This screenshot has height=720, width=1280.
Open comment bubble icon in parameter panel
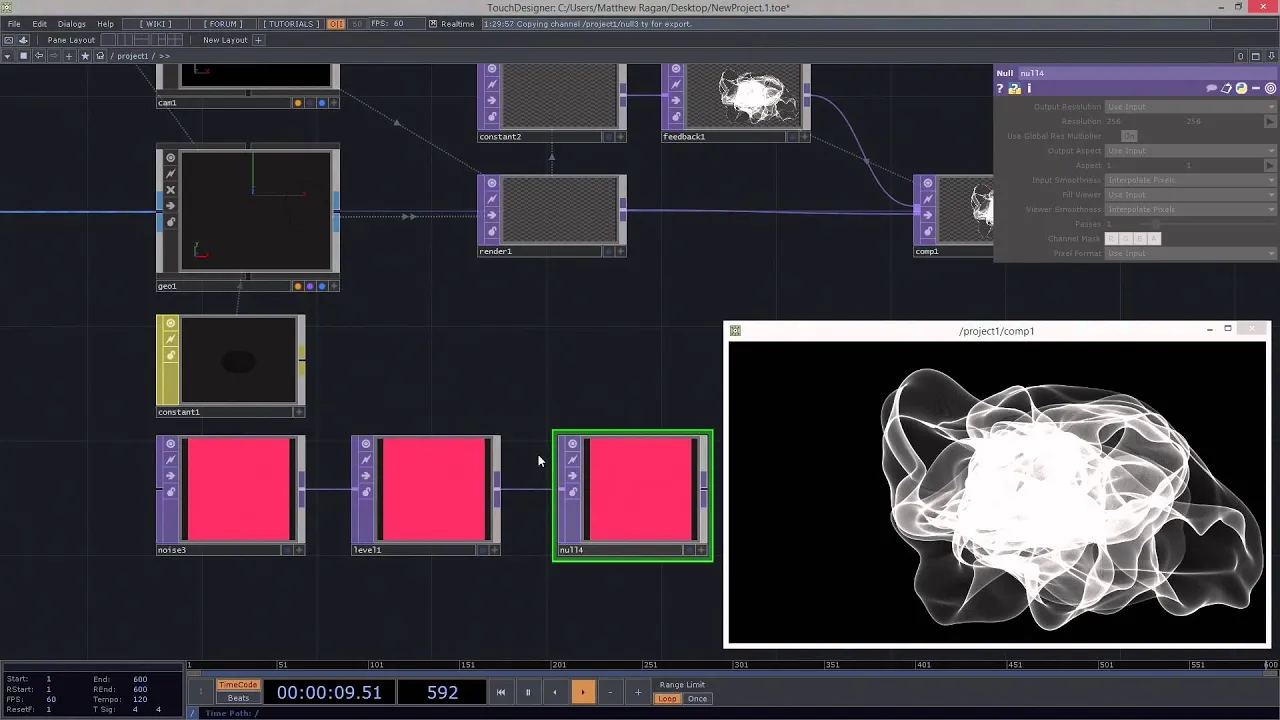tap(1212, 89)
